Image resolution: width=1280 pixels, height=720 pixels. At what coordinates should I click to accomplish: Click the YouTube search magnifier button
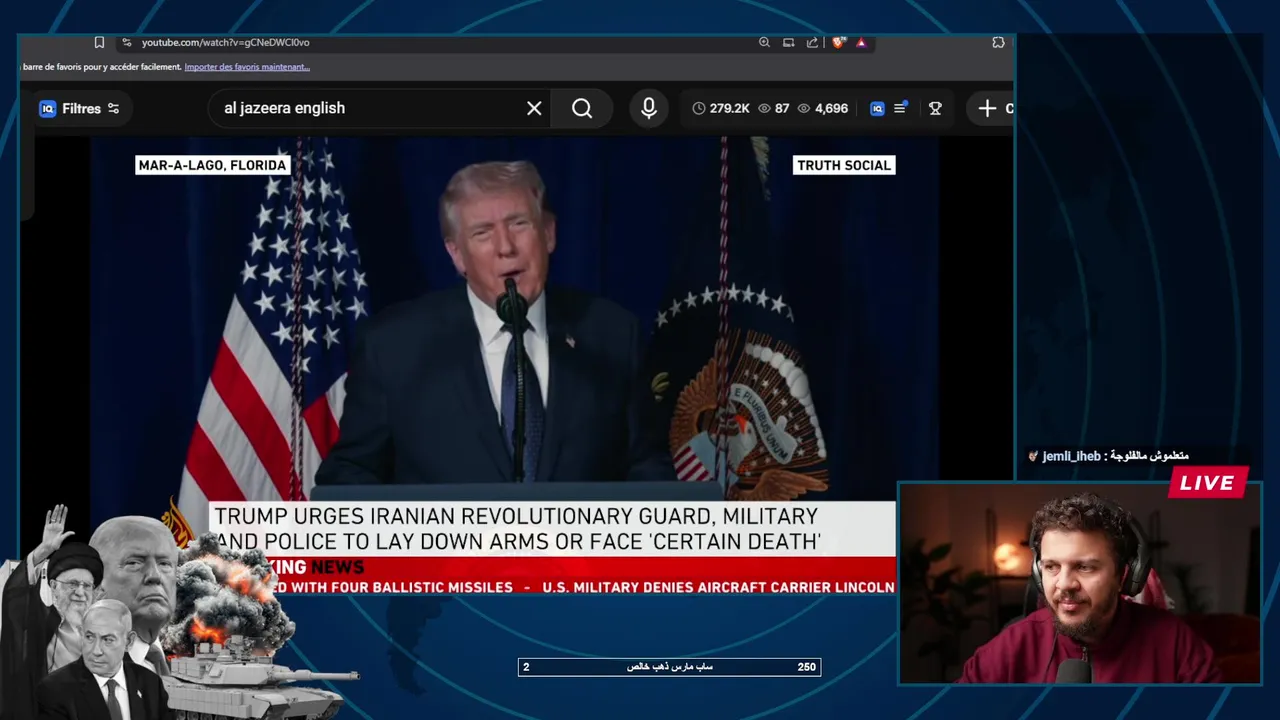click(x=582, y=108)
